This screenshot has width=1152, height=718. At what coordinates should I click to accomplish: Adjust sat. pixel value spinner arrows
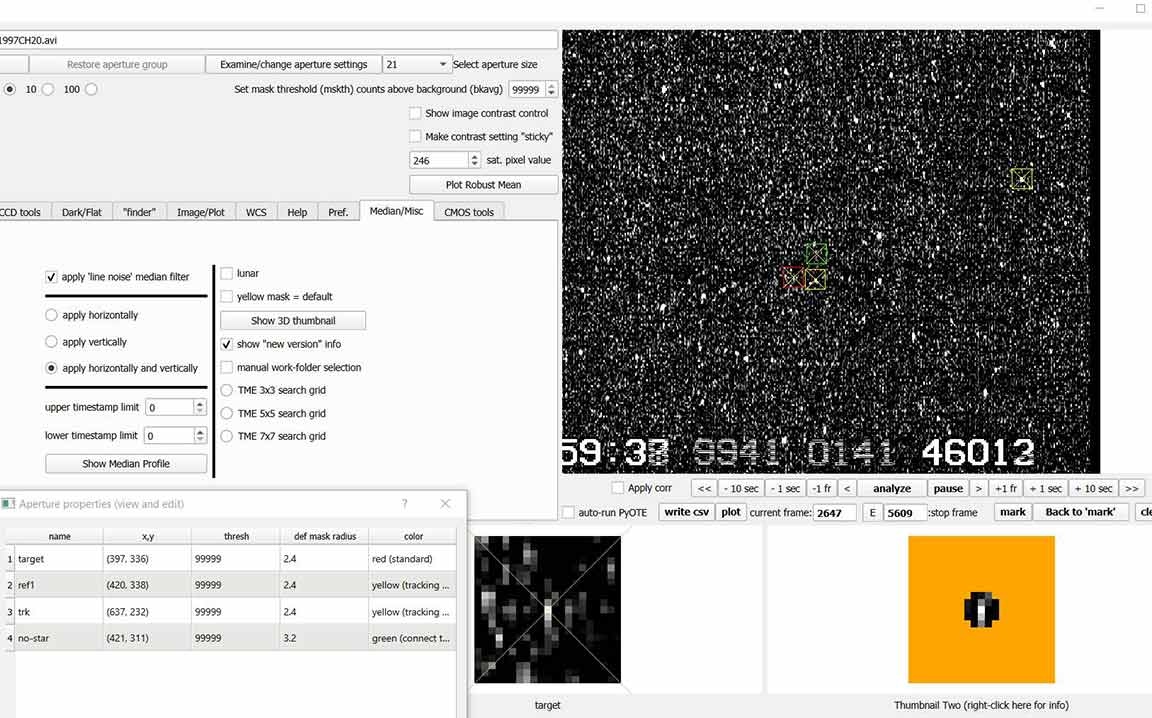click(x=474, y=160)
